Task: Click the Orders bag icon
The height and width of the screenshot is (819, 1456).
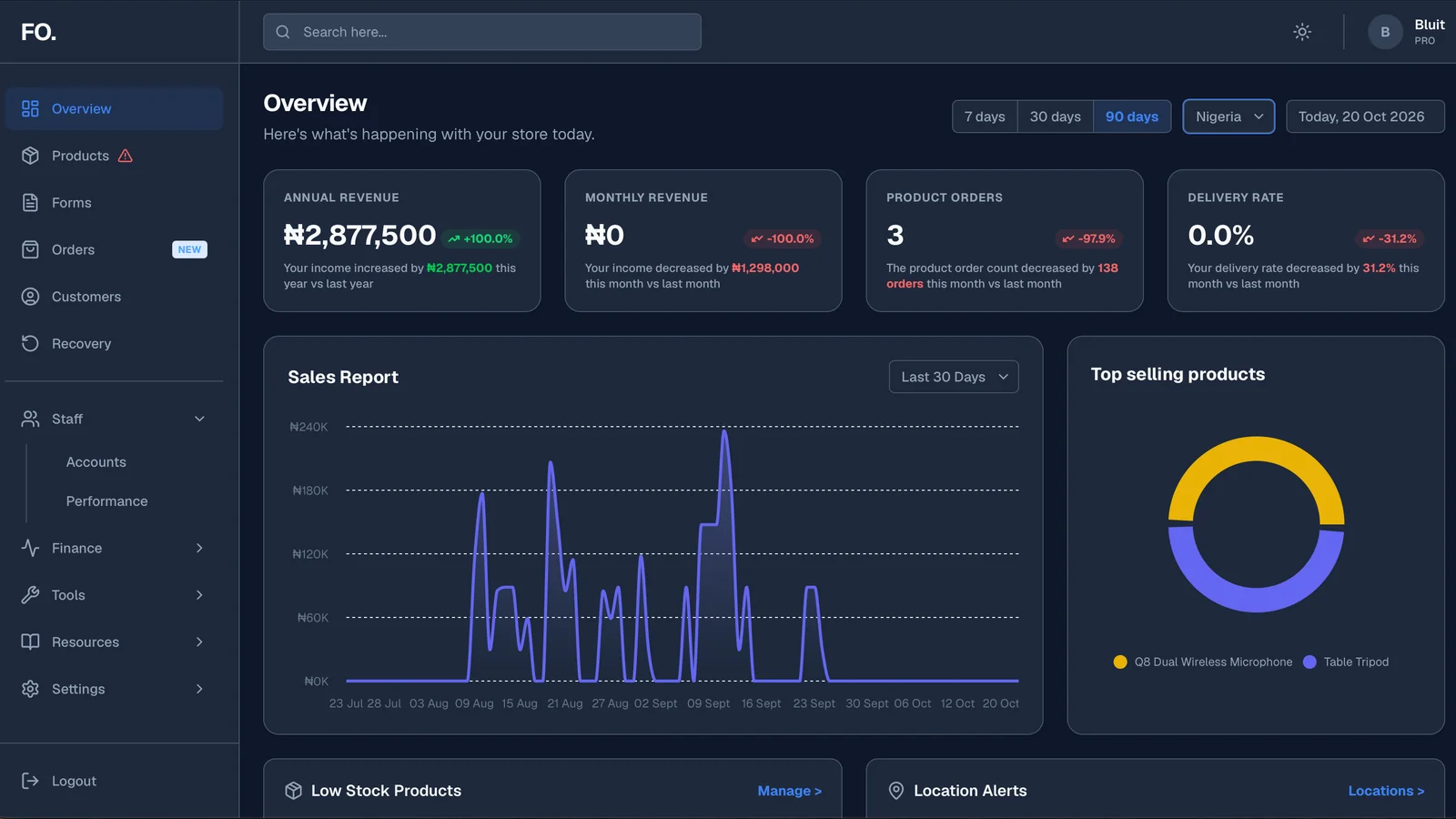Action: pyautogui.click(x=30, y=249)
